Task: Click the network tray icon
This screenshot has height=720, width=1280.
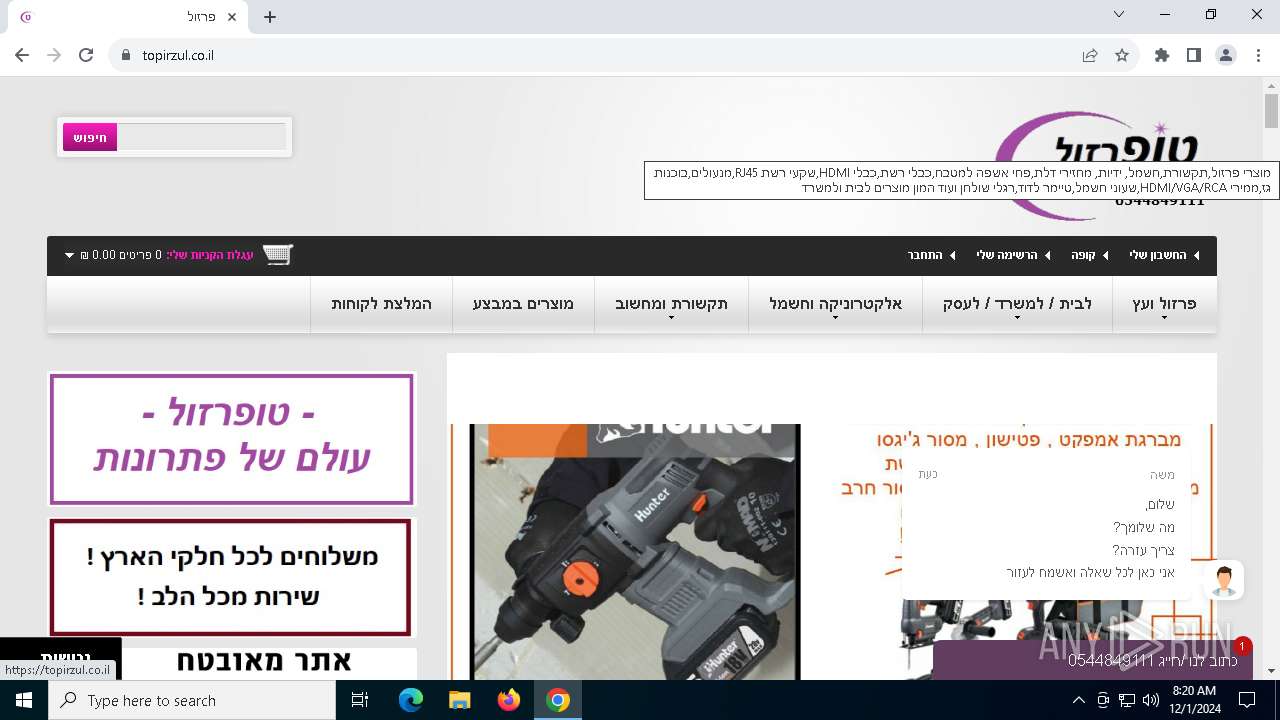Action: point(1127,700)
